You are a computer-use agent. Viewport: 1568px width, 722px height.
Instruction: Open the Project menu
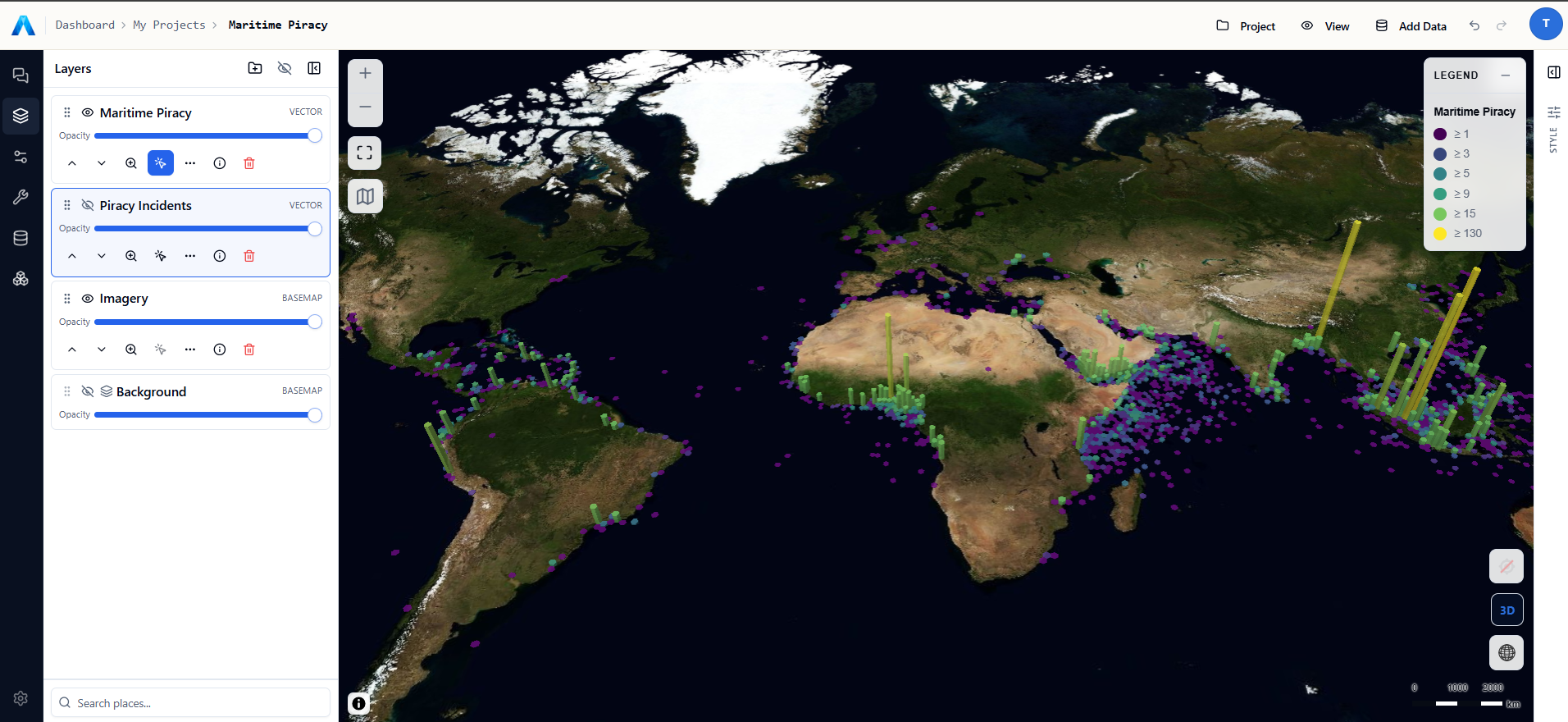[x=1246, y=26]
